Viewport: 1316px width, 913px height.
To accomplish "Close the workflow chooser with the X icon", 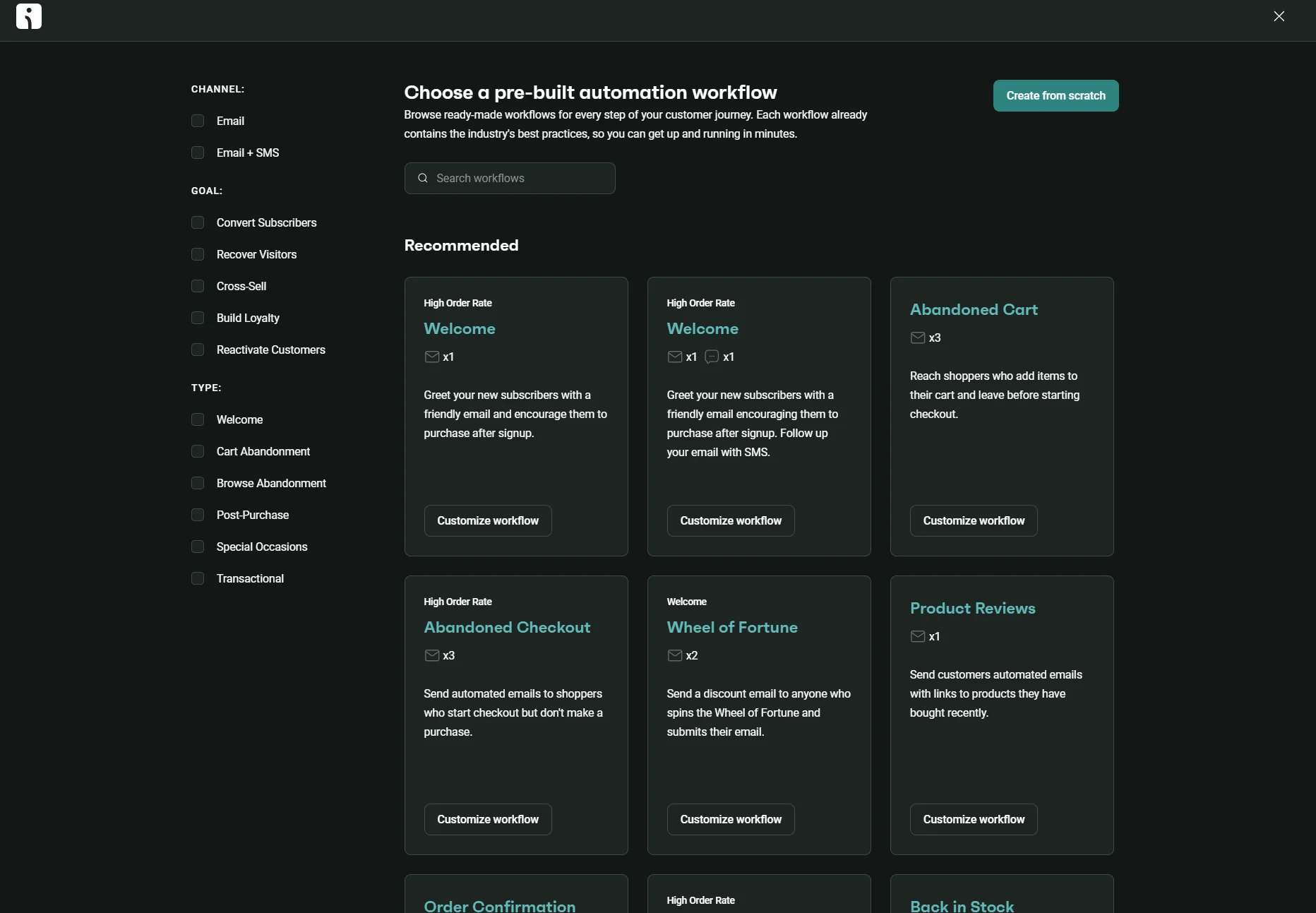I will click(1279, 16).
